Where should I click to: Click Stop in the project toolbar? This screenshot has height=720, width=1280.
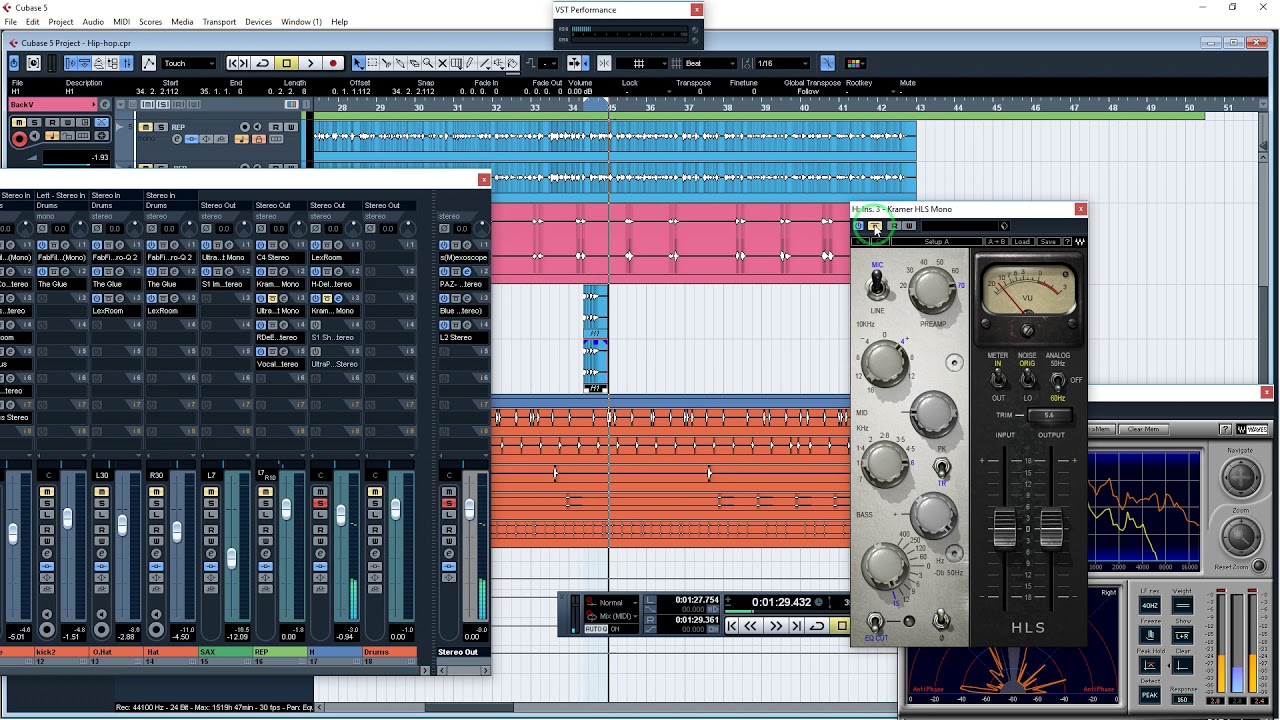(x=286, y=63)
